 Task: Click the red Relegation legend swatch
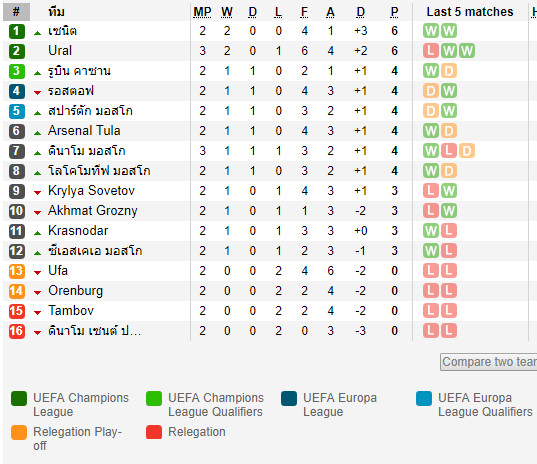pos(154,432)
